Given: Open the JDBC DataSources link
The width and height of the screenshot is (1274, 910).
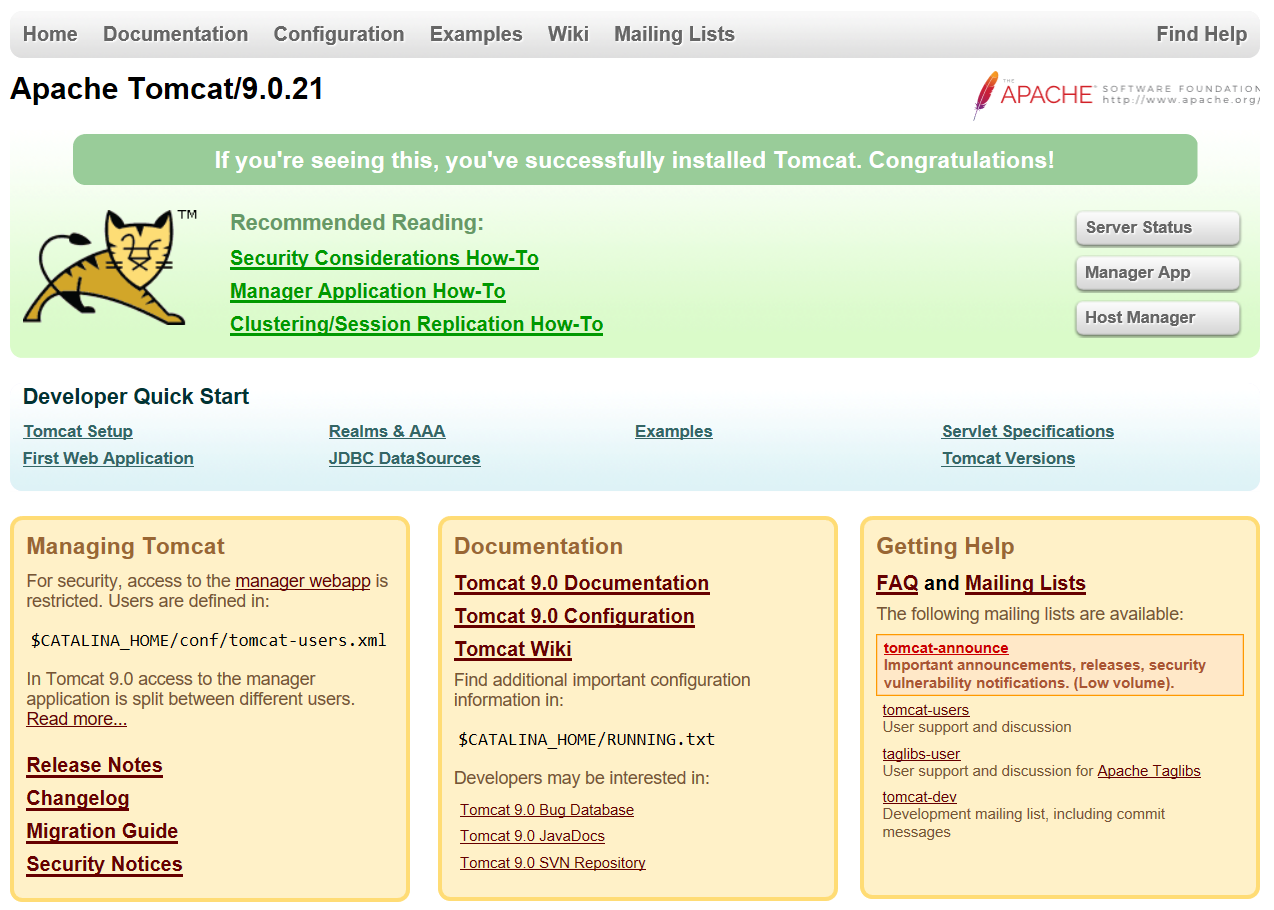Looking at the screenshot, I should click(x=404, y=458).
